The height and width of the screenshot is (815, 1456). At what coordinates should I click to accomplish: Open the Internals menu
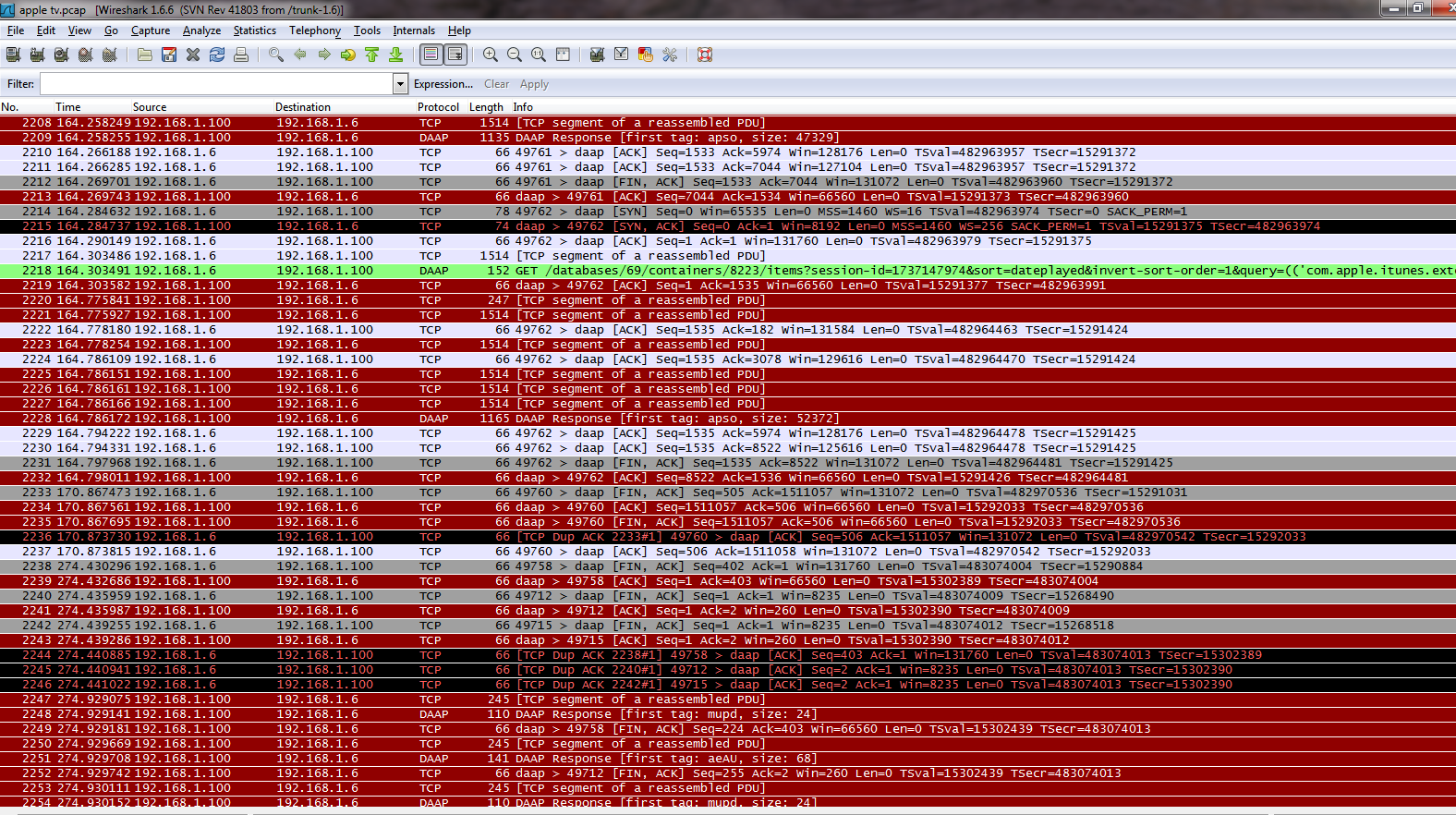click(414, 30)
